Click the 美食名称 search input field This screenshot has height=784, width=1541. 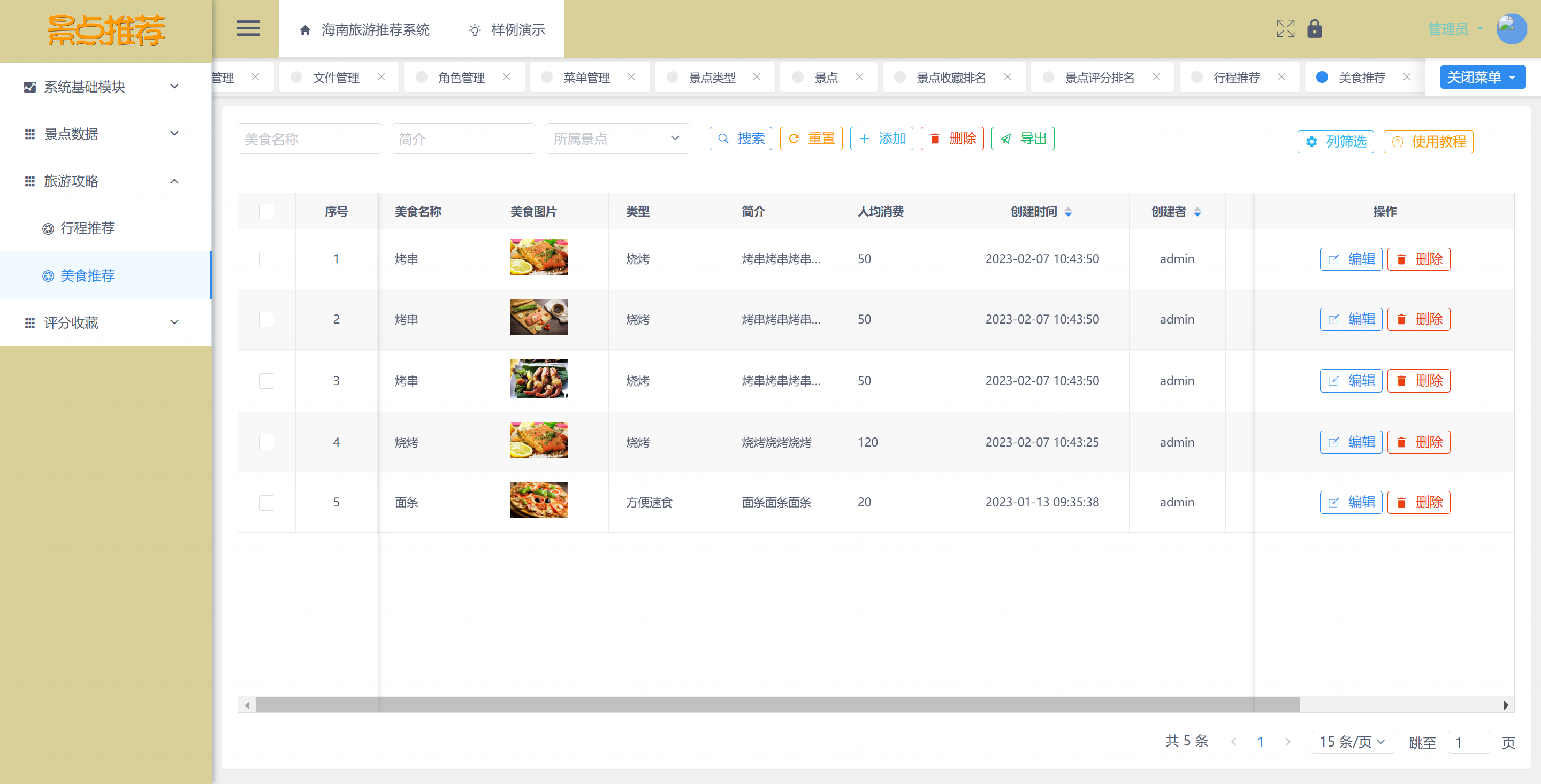pyautogui.click(x=309, y=139)
